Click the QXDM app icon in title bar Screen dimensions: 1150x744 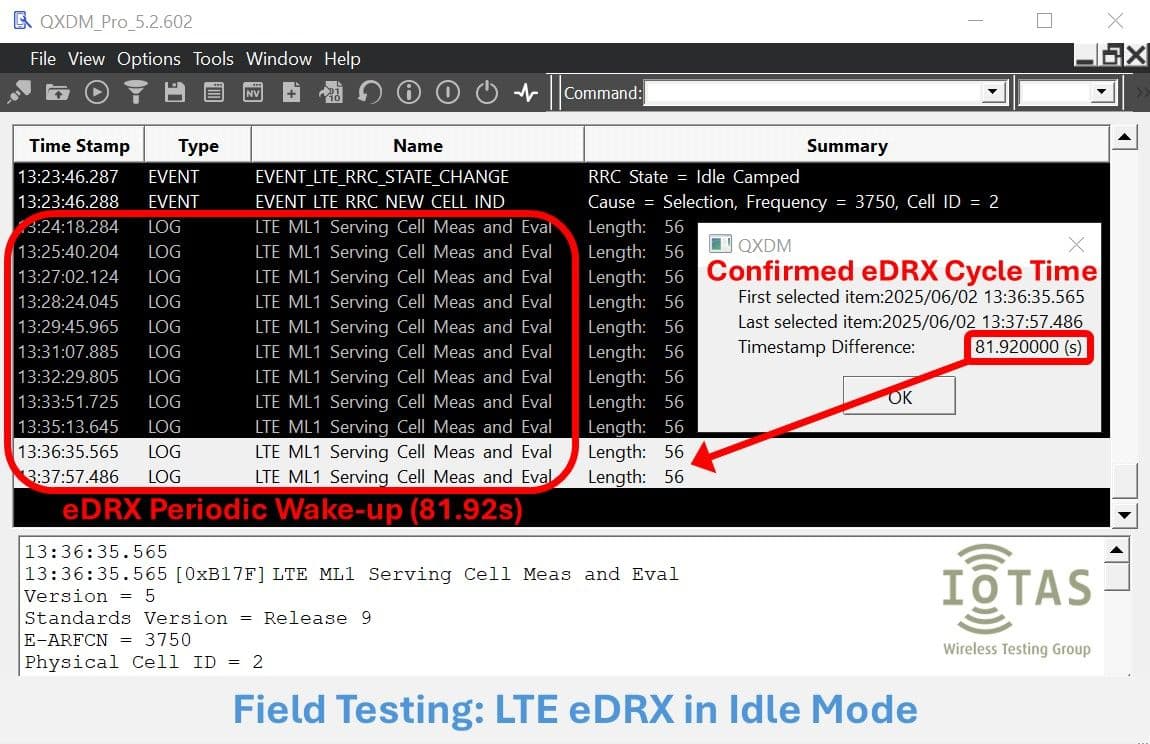22,21
